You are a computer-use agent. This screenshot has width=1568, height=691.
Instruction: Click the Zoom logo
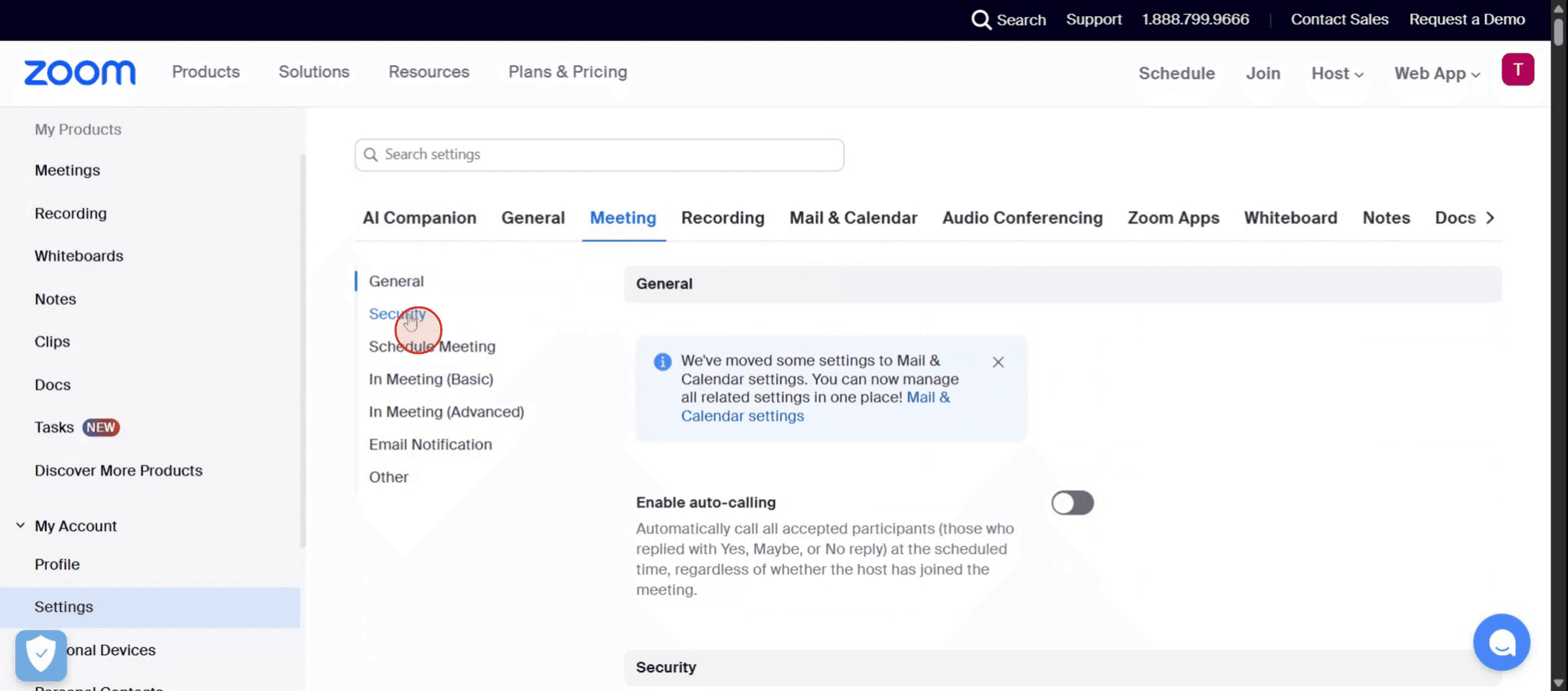pos(79,72)
